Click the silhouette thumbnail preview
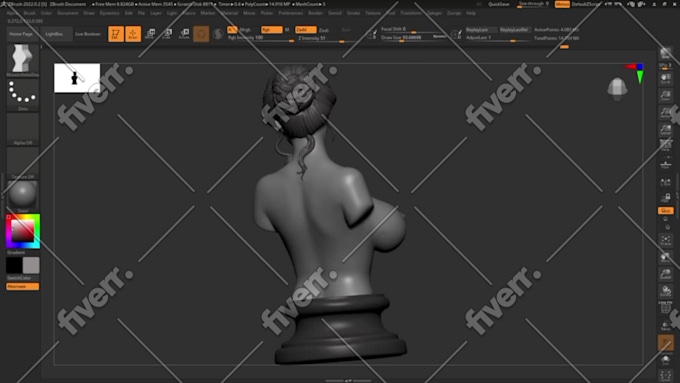Viewport: 680px width, 383px height. tap(77, 78)
